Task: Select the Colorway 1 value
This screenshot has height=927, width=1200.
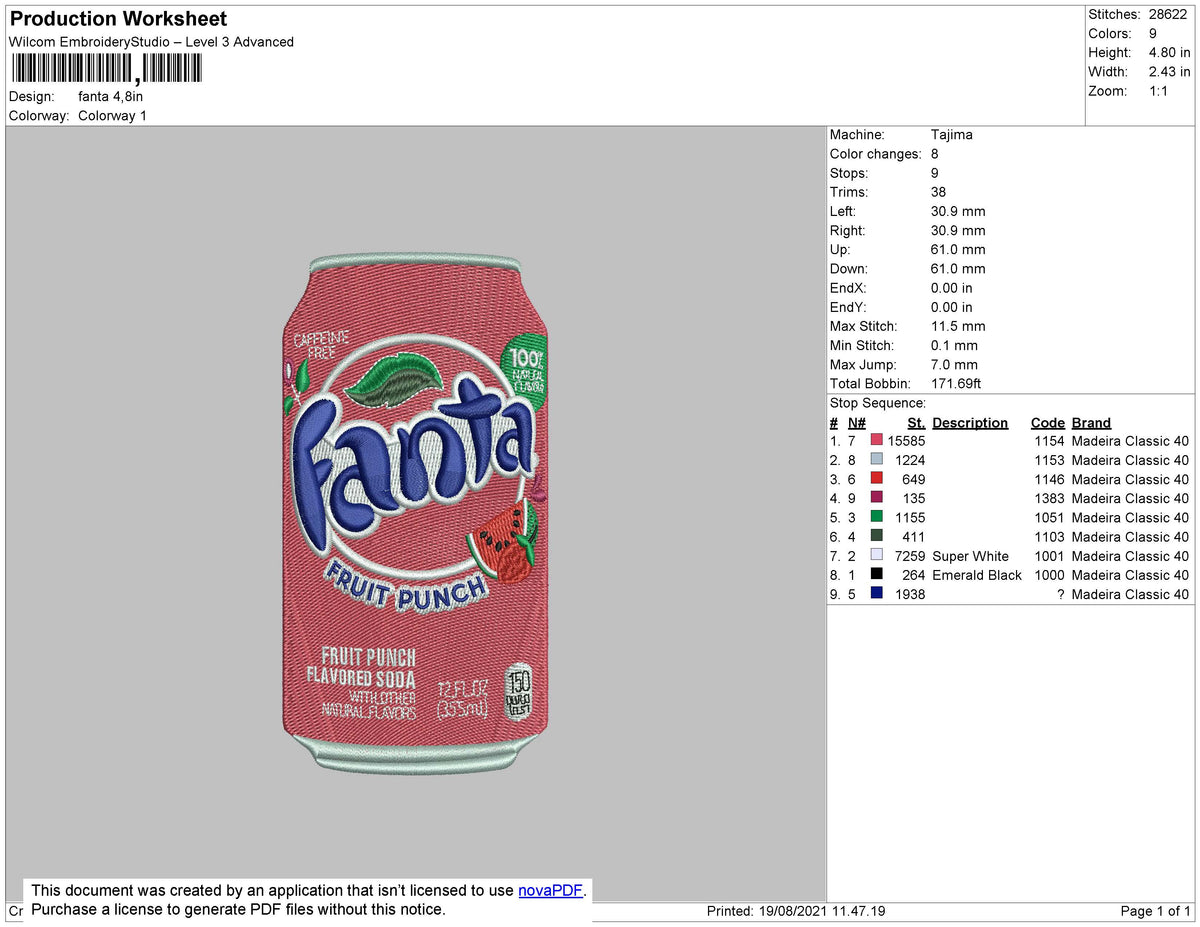Action: pyautogui.click(x=112, y=115)
